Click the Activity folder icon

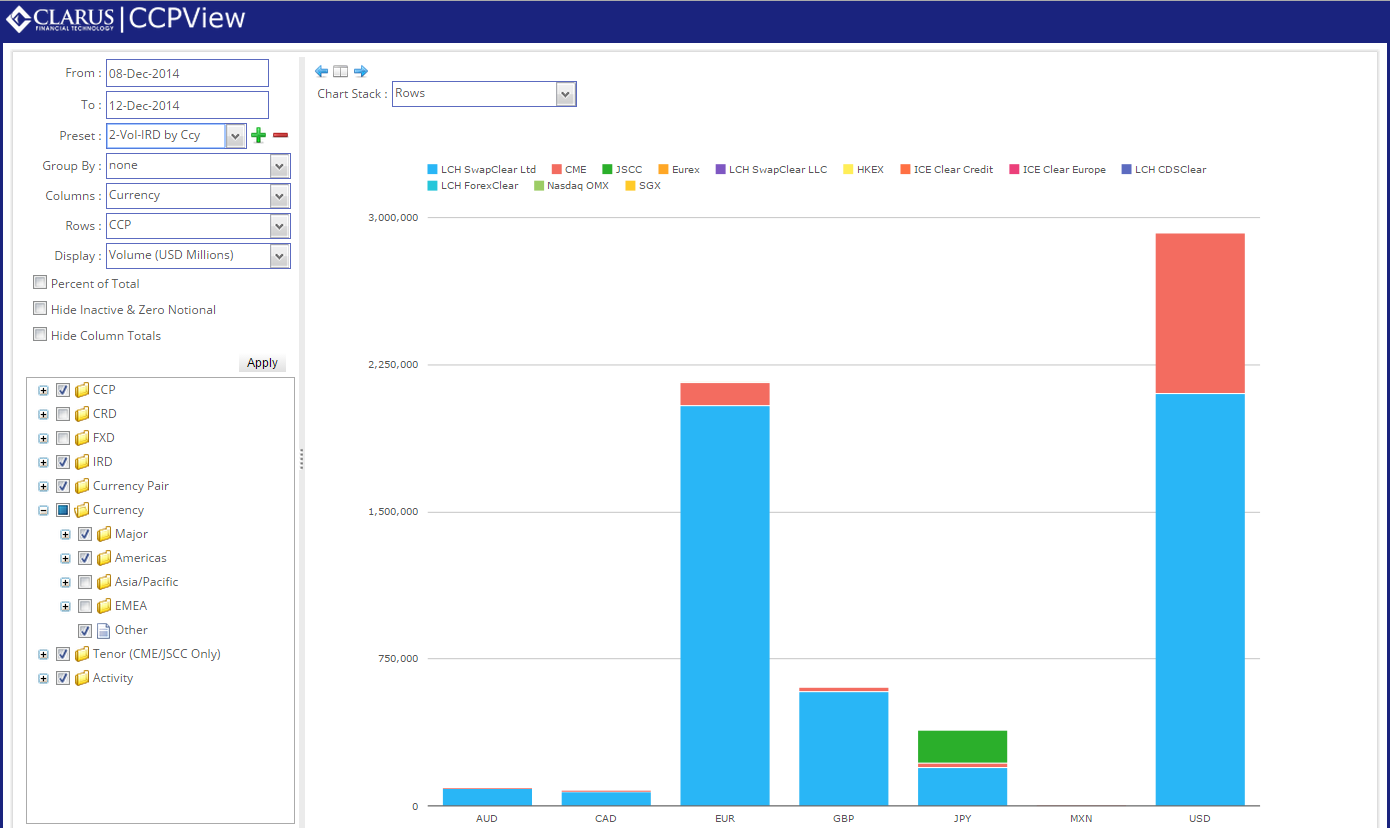tap(82, 678)
